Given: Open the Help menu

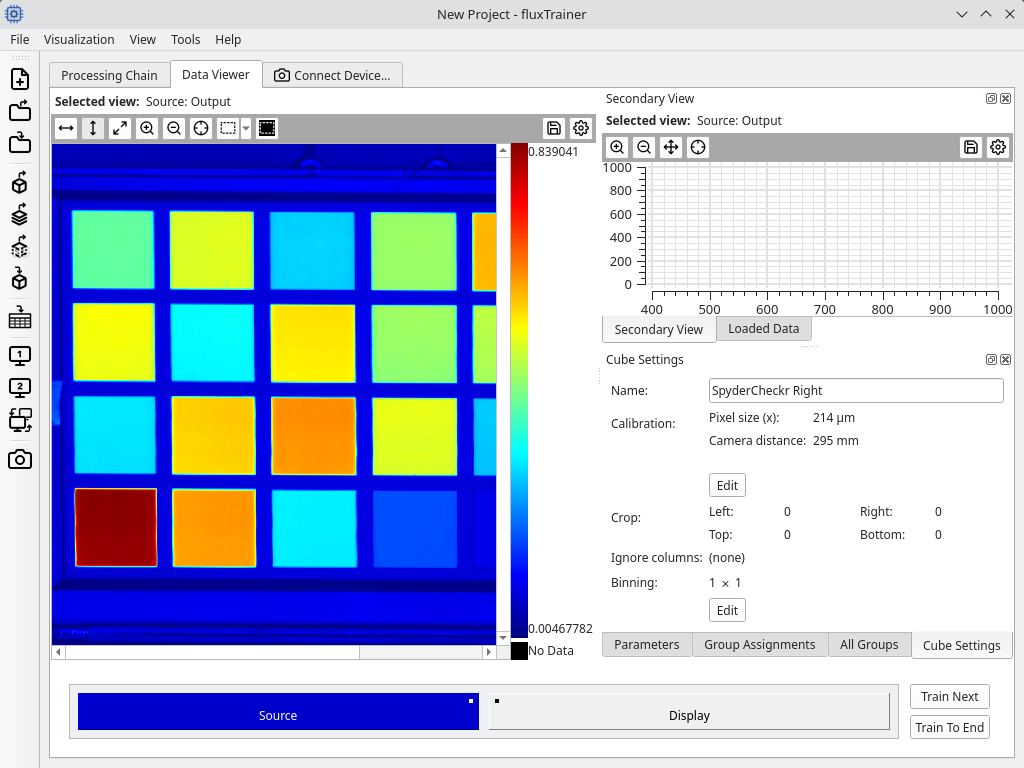Looking at the screenshot, I should 228,39.
